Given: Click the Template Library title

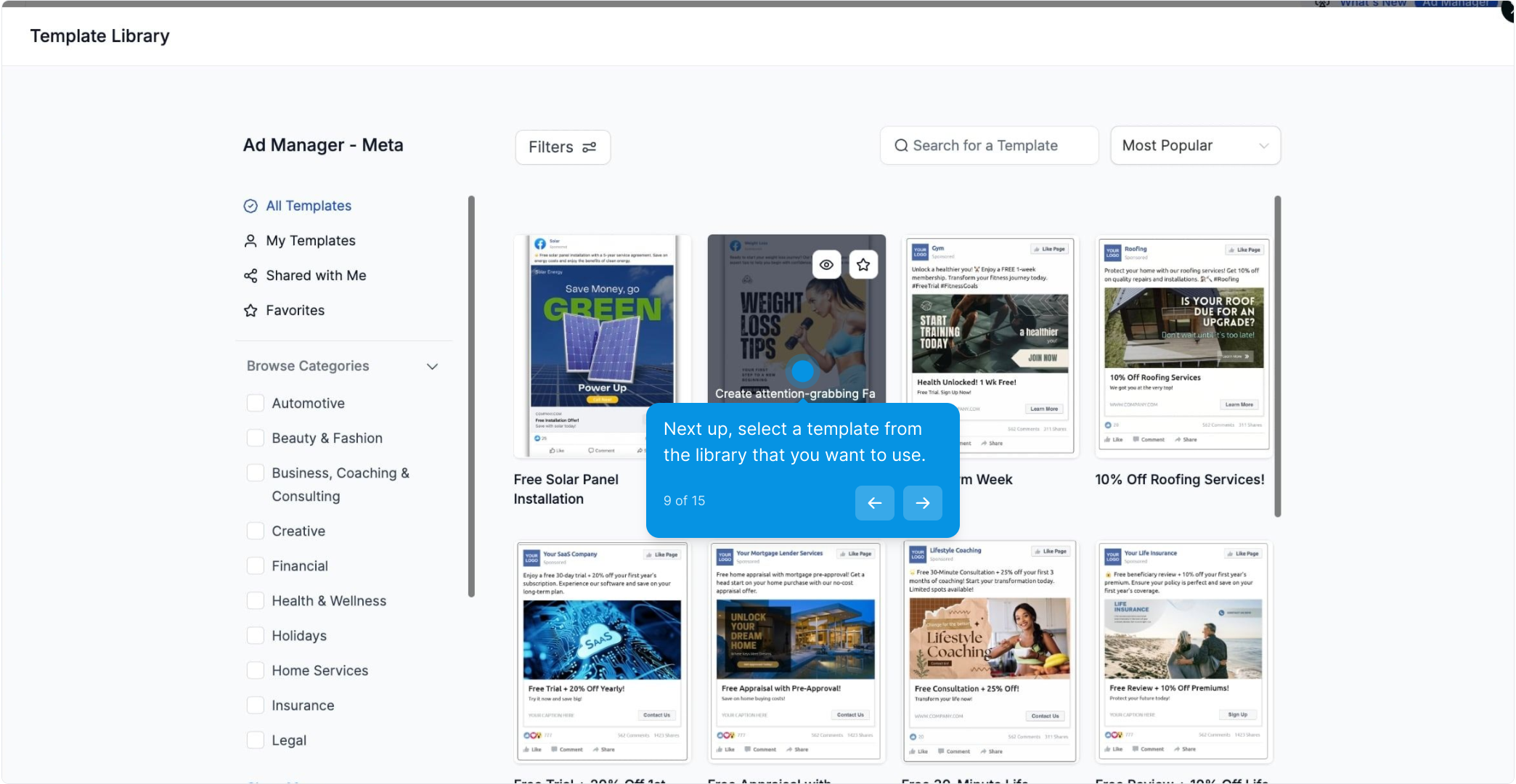Looking at the screenshot, I should pyautogui.click(x=99, y=36).
